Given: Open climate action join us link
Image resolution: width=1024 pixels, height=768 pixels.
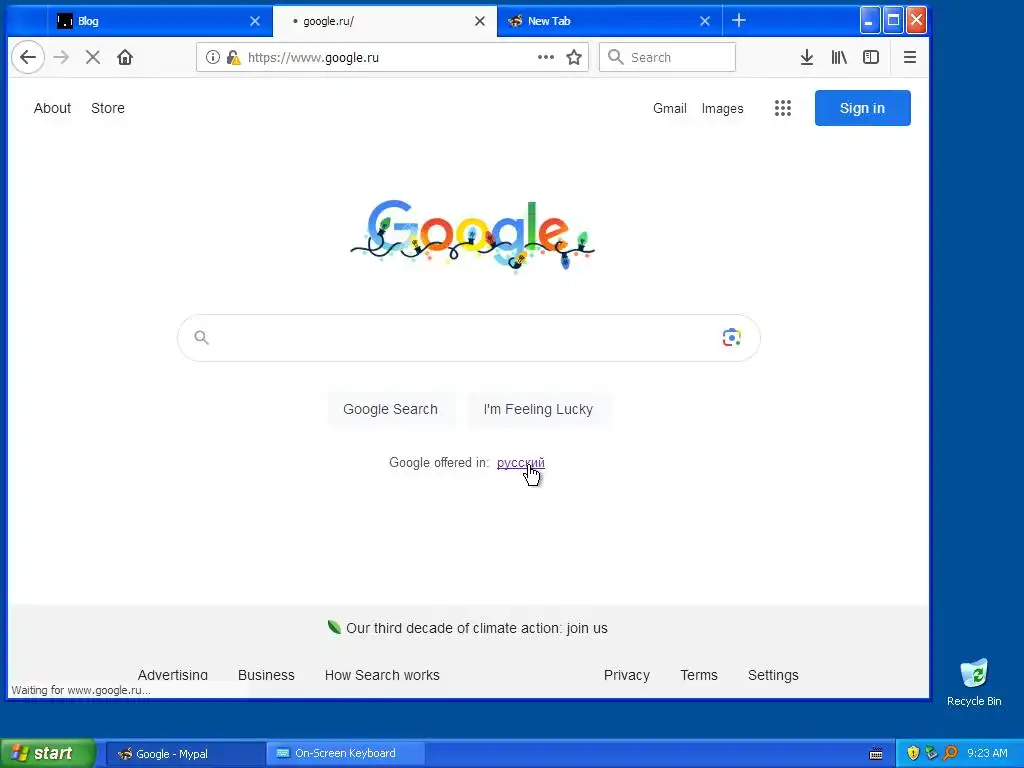Looking at the screenshot, I should coord(477,628).
